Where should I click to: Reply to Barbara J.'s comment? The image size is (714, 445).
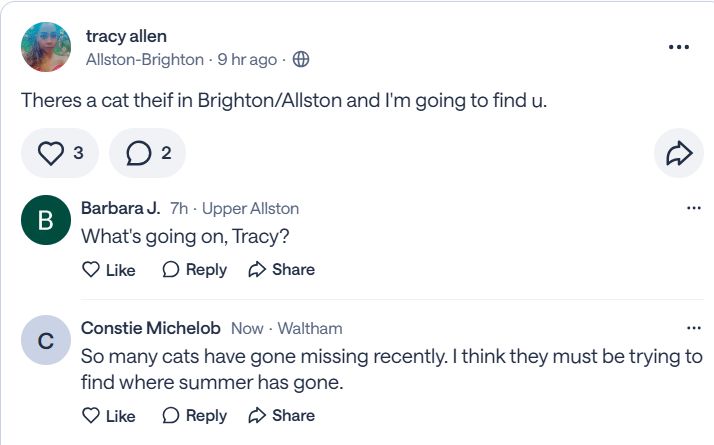pos(194,269)
